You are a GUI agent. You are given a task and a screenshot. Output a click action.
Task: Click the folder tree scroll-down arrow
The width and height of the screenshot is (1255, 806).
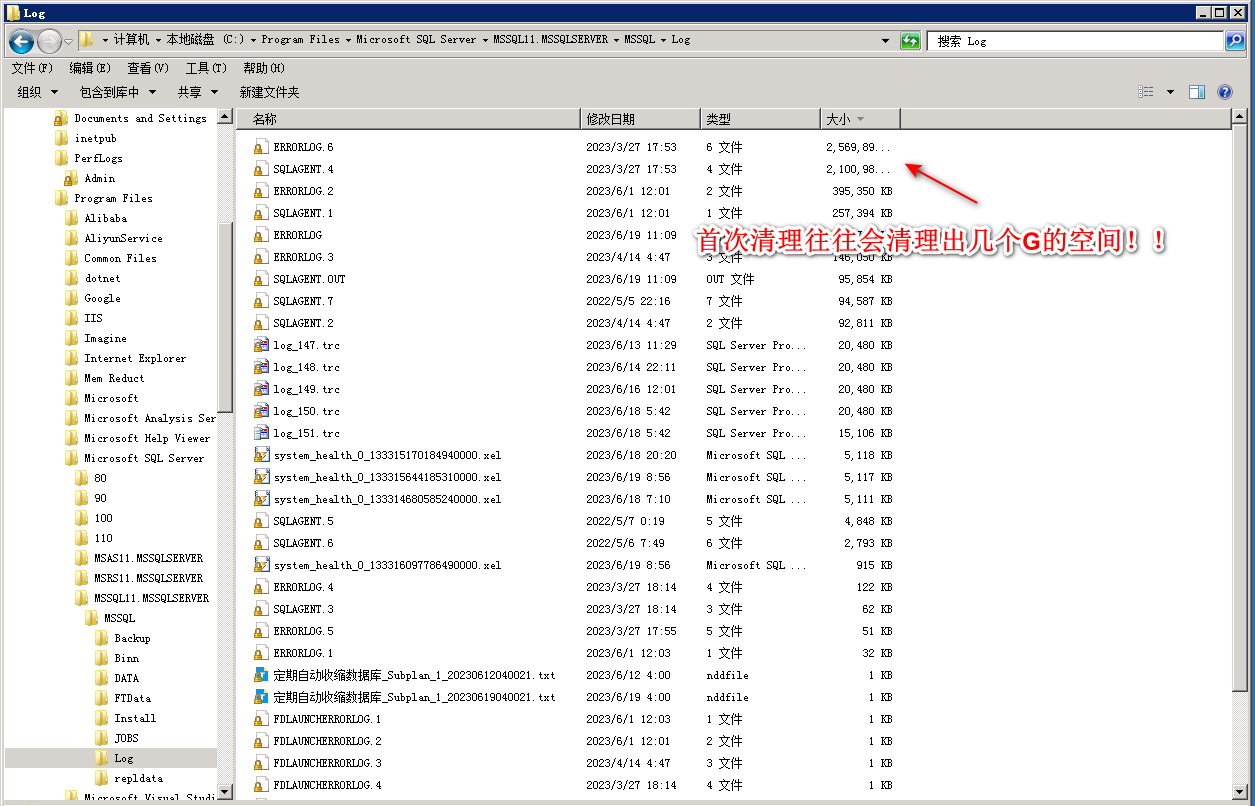225,791
